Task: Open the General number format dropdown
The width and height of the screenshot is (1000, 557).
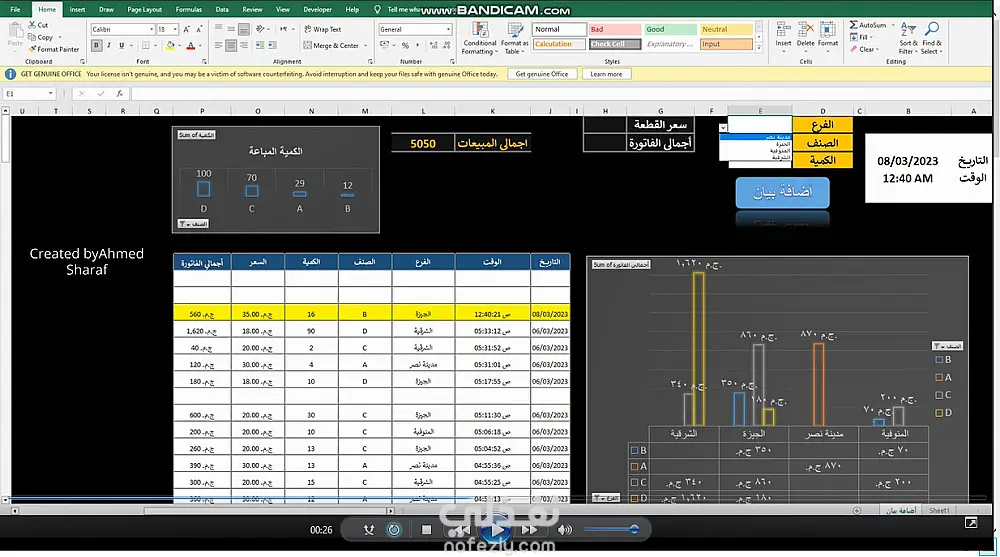Action: tap(448, 29)
